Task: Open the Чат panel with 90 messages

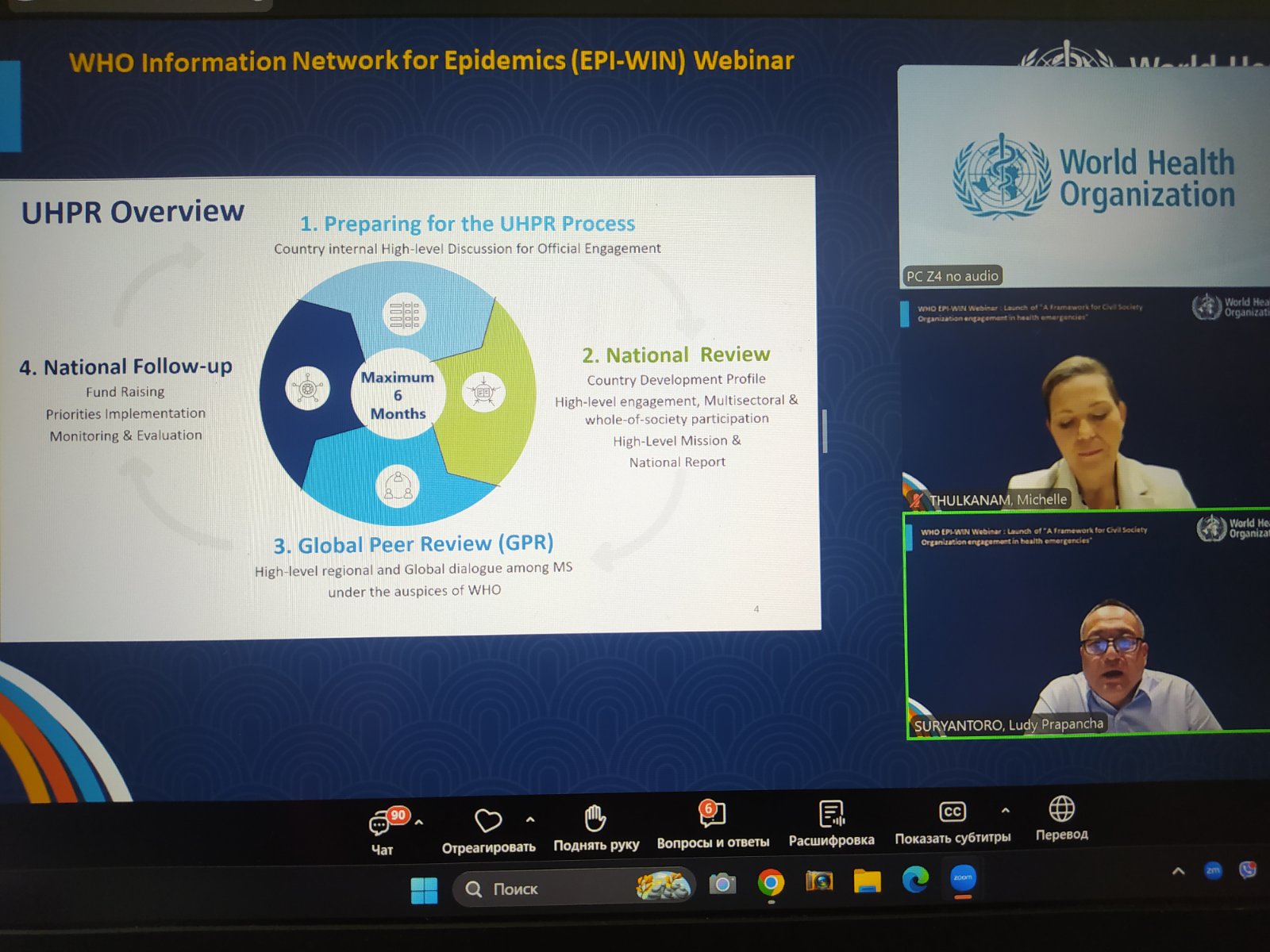Action: (x=382, y=825)
